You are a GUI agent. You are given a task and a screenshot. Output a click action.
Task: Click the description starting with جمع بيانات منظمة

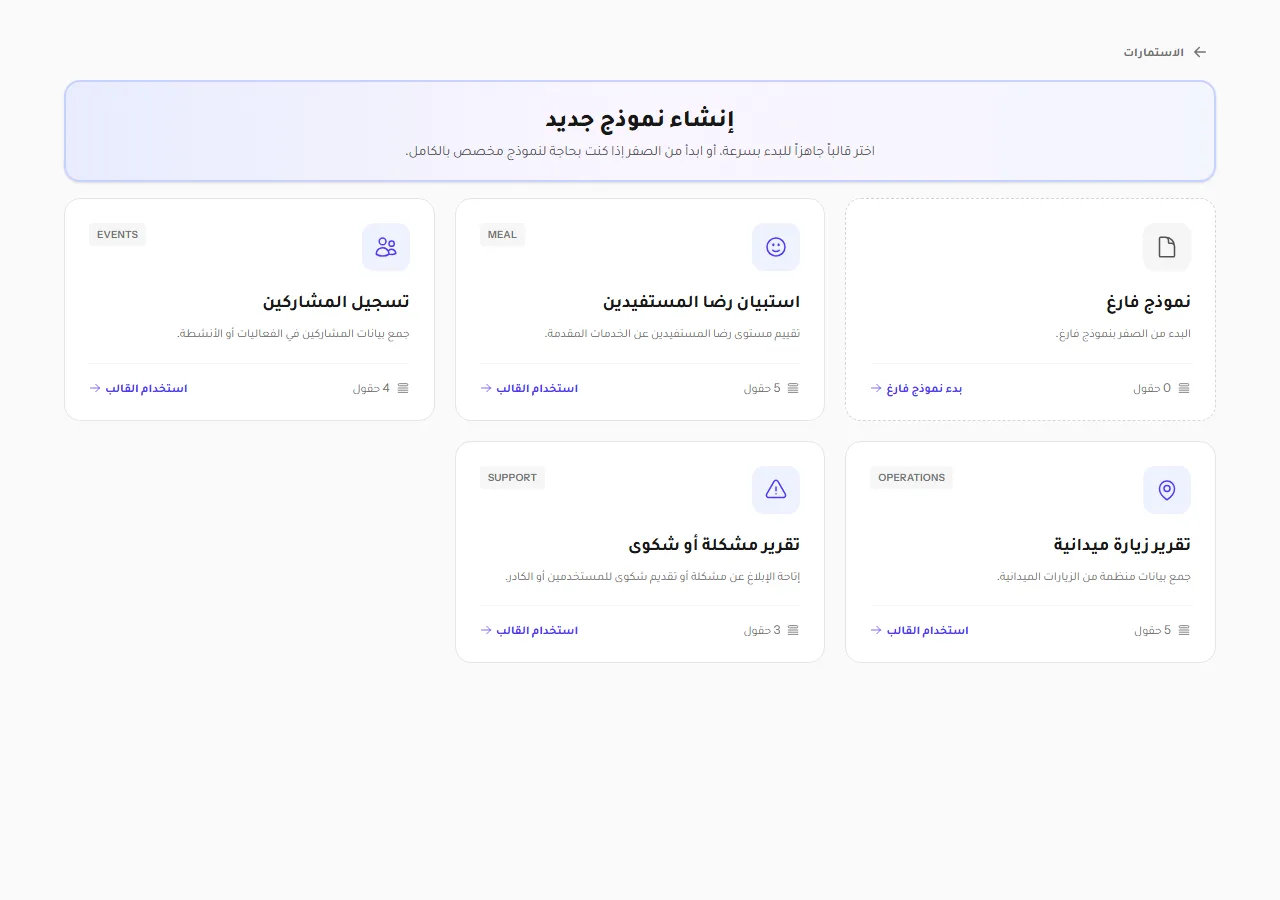pyautogui.click(x=1094, y=576)
